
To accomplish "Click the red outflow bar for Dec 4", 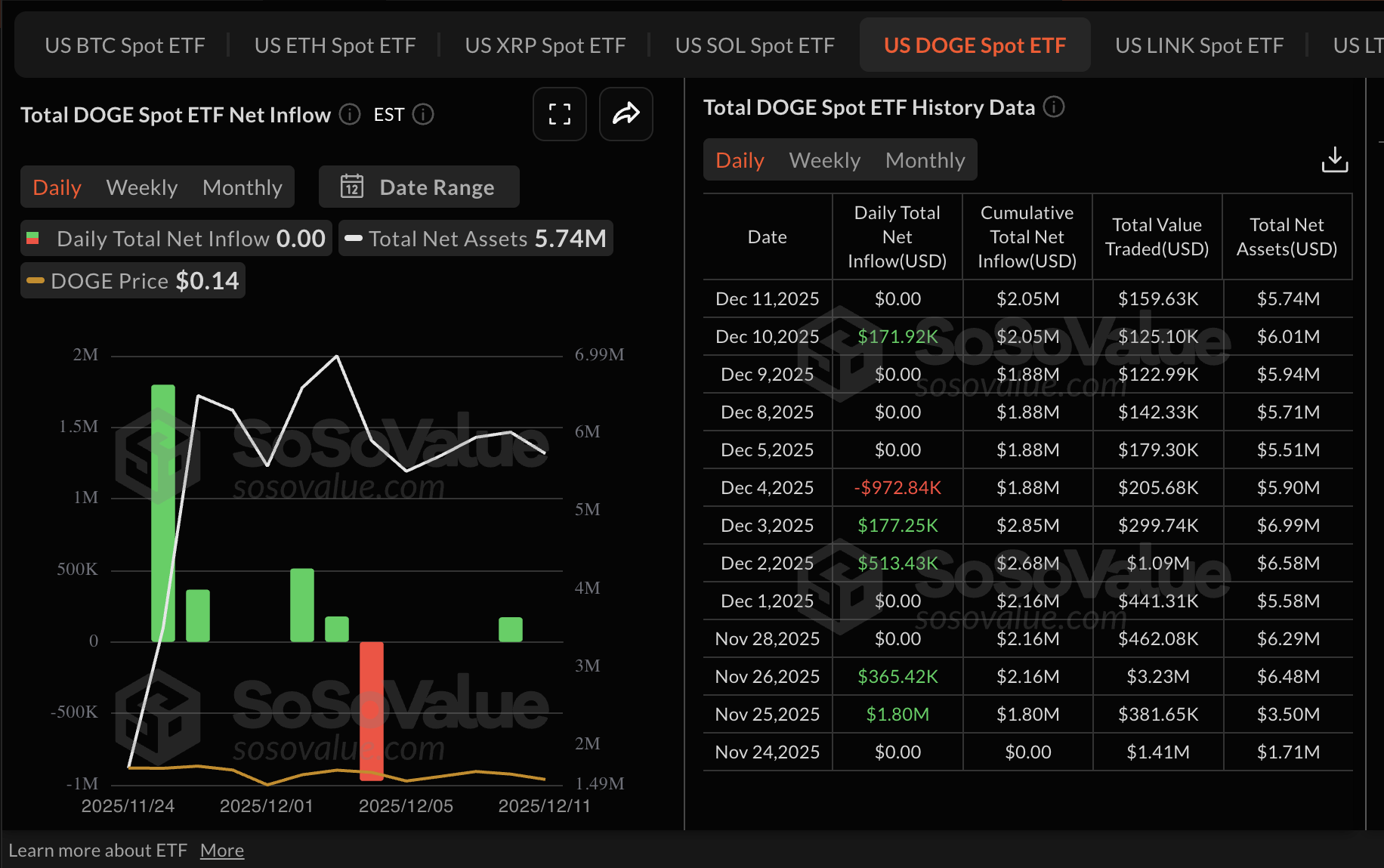I will 372,710.
